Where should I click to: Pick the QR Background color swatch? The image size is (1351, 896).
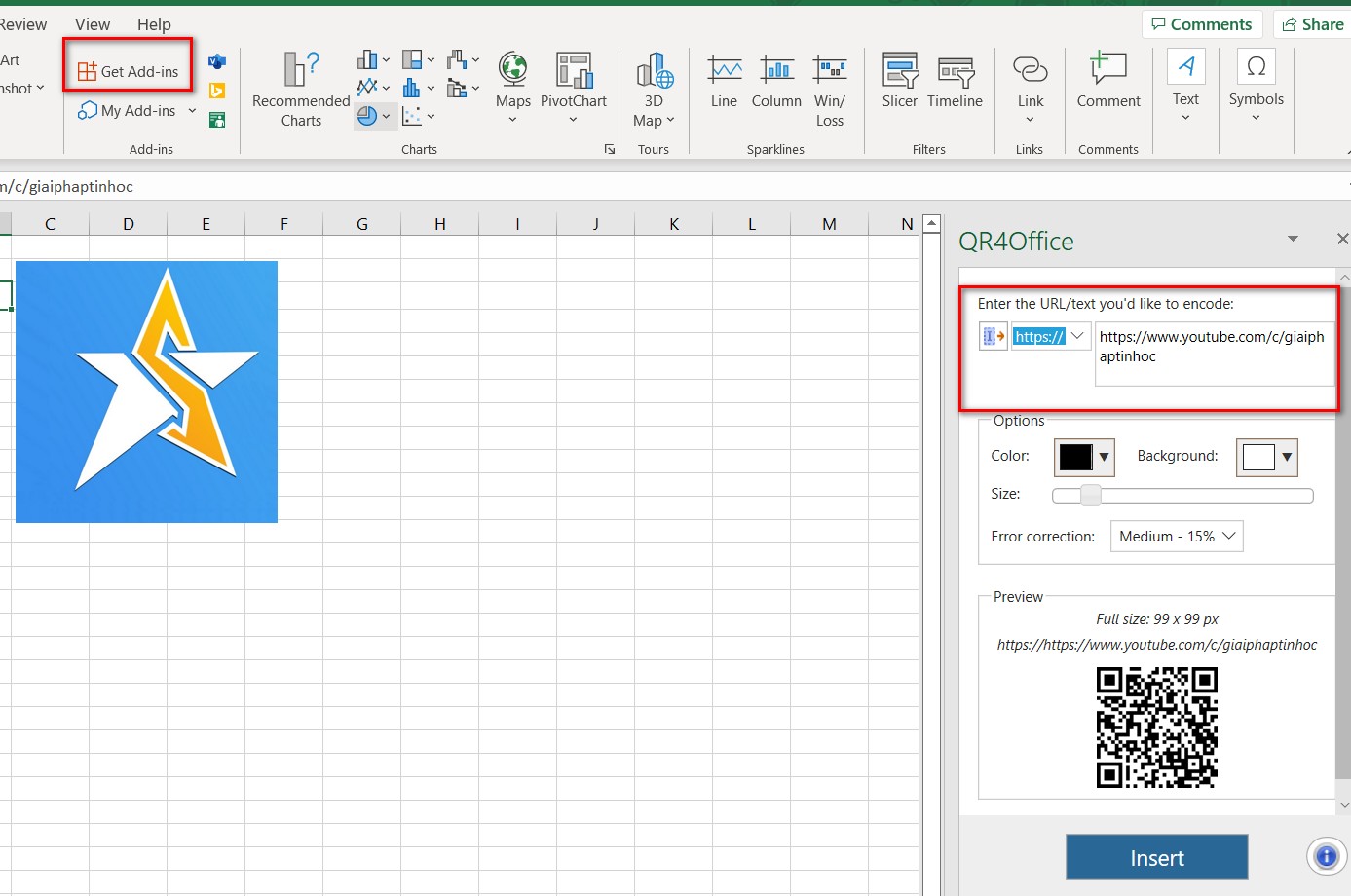tap(1267, 457)
